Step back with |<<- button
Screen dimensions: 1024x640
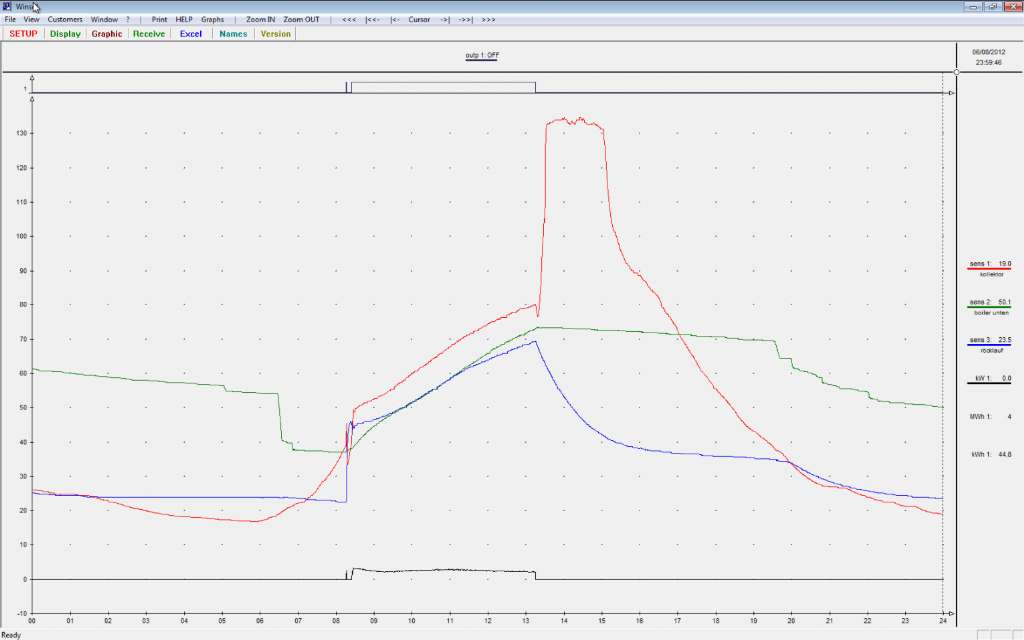373,20
